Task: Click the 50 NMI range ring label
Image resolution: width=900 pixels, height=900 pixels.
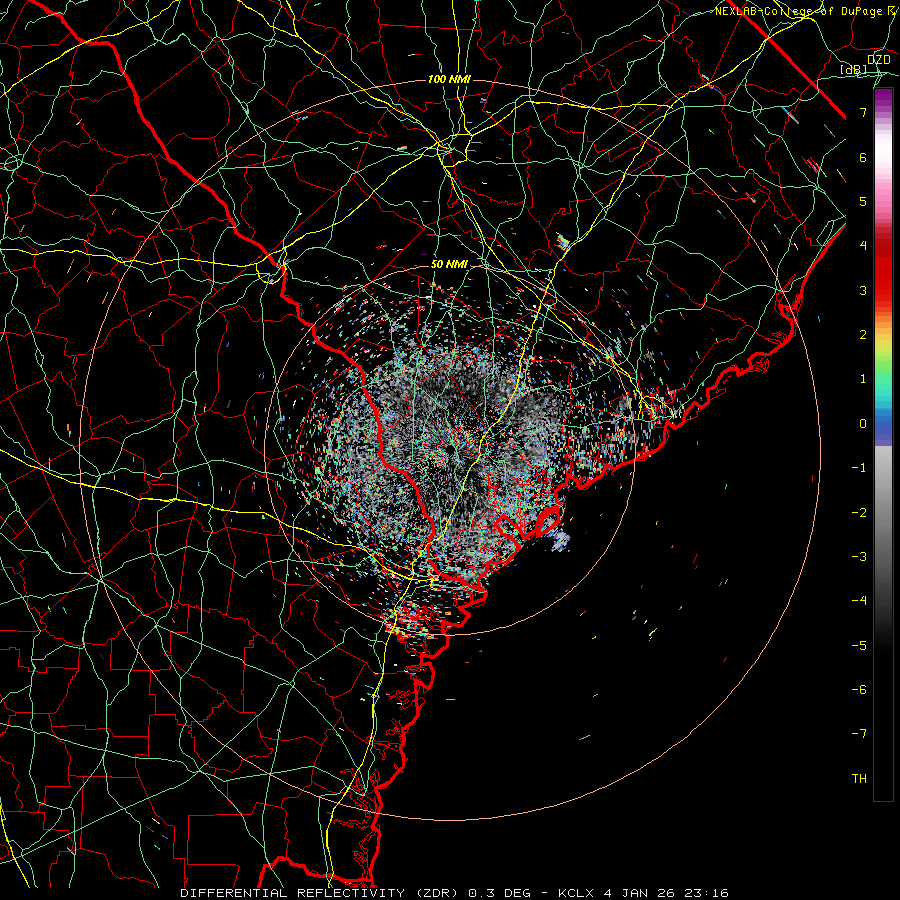Action: pyautogui.click(x=449, y=264)
